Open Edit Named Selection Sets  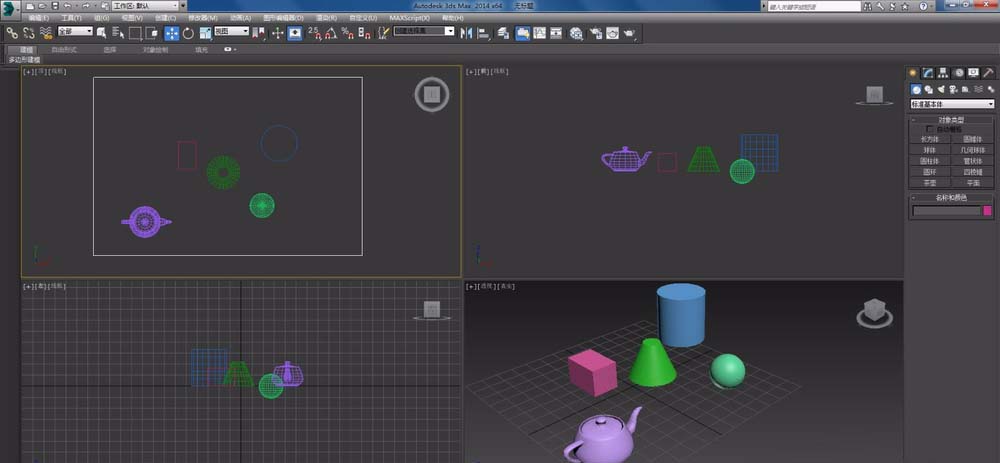click(383, 33)
